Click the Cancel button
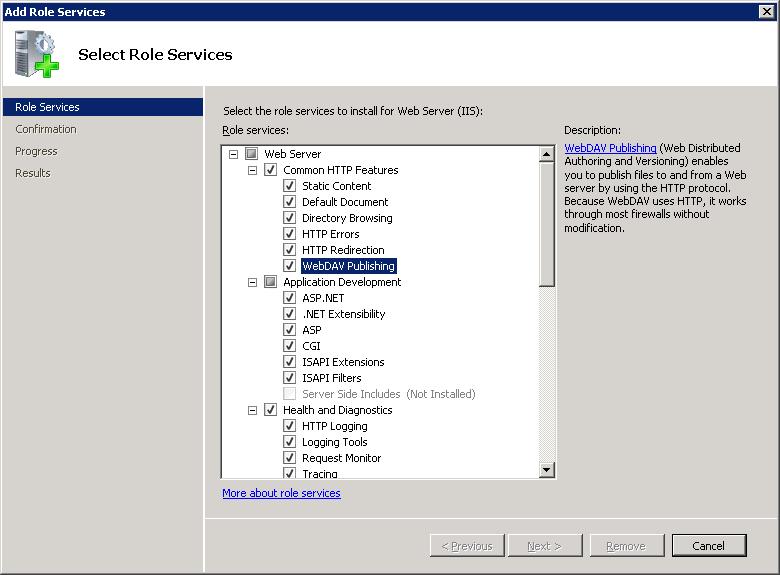This screenshot has height=575, width=780. [x=708, y=546]
